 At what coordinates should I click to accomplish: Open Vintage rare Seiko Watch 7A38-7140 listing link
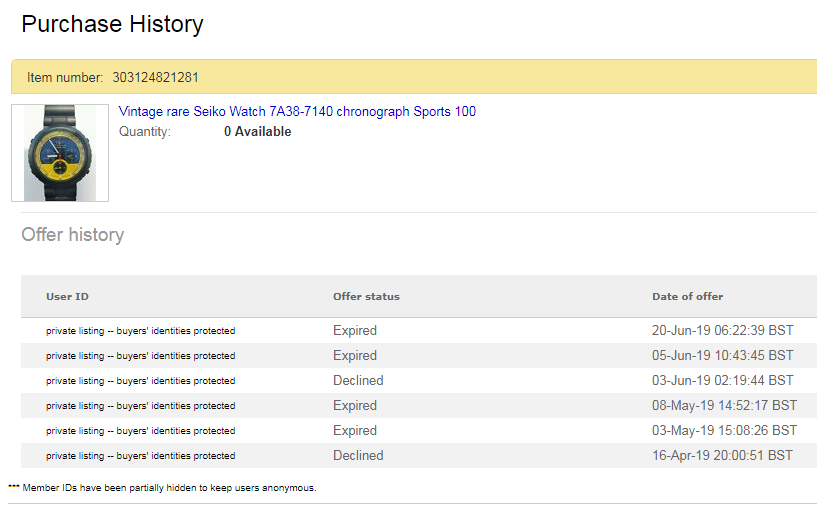tap(297, 112)
